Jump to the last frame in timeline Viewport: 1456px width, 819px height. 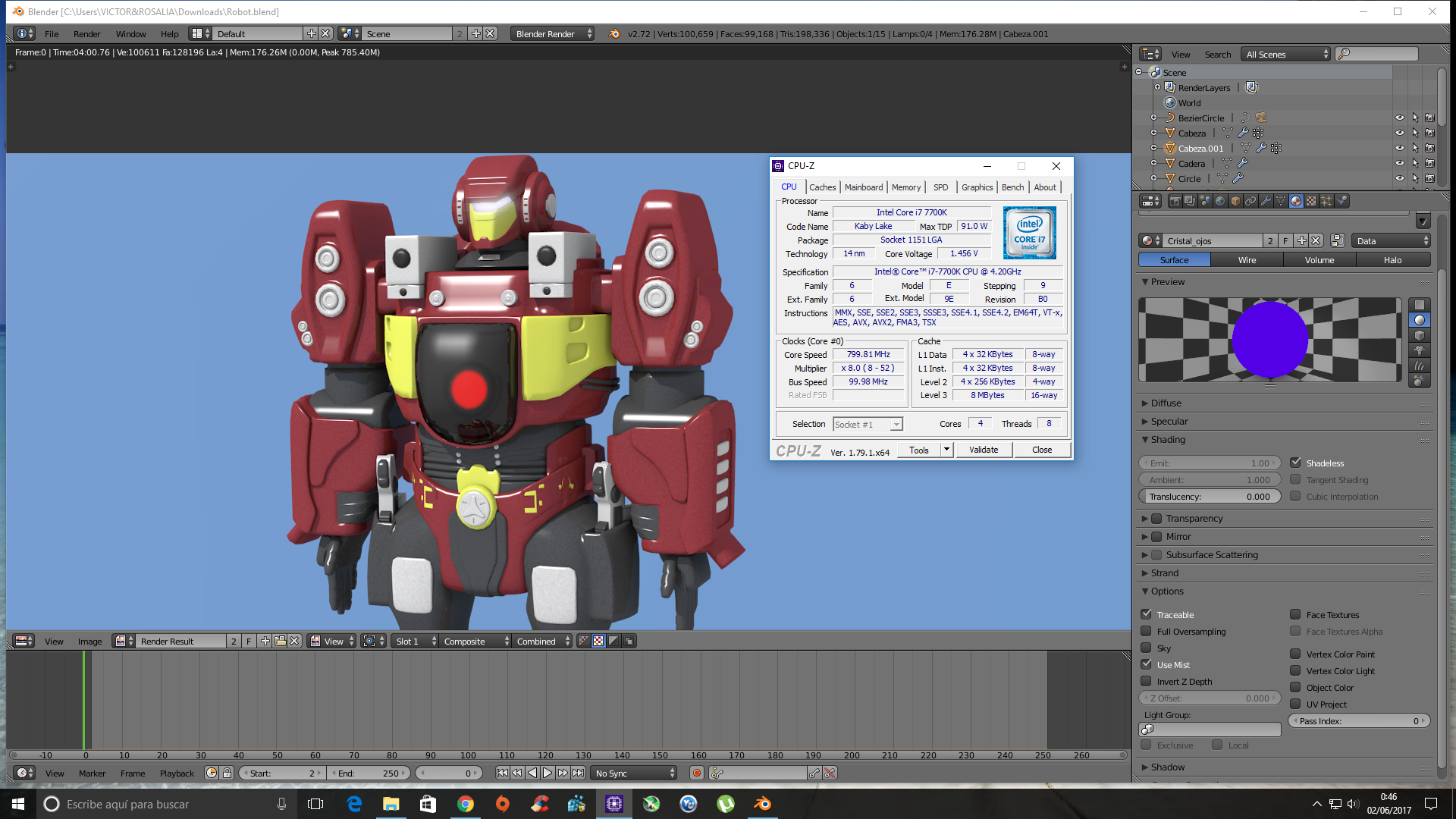[578, 773]
